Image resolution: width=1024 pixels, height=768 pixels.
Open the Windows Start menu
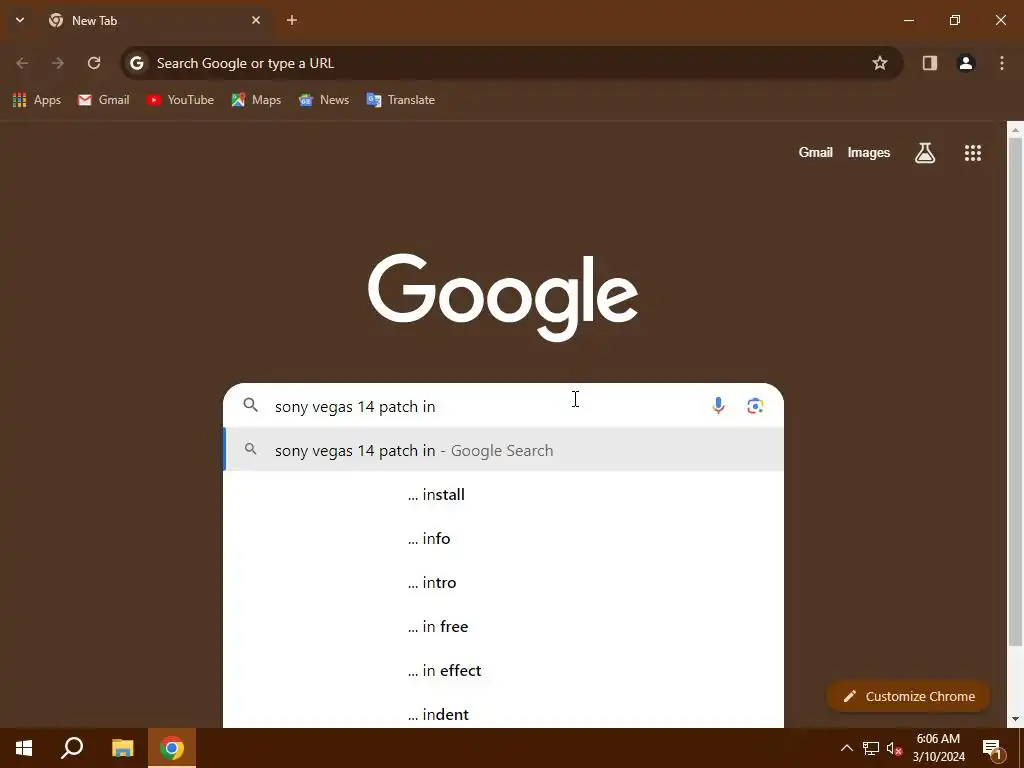pos(24,748)
